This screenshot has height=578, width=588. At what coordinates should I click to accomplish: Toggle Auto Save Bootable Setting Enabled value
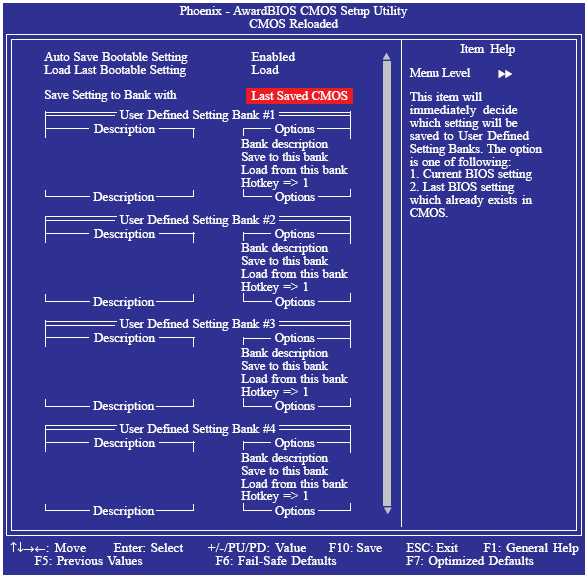tap(273, 57)
